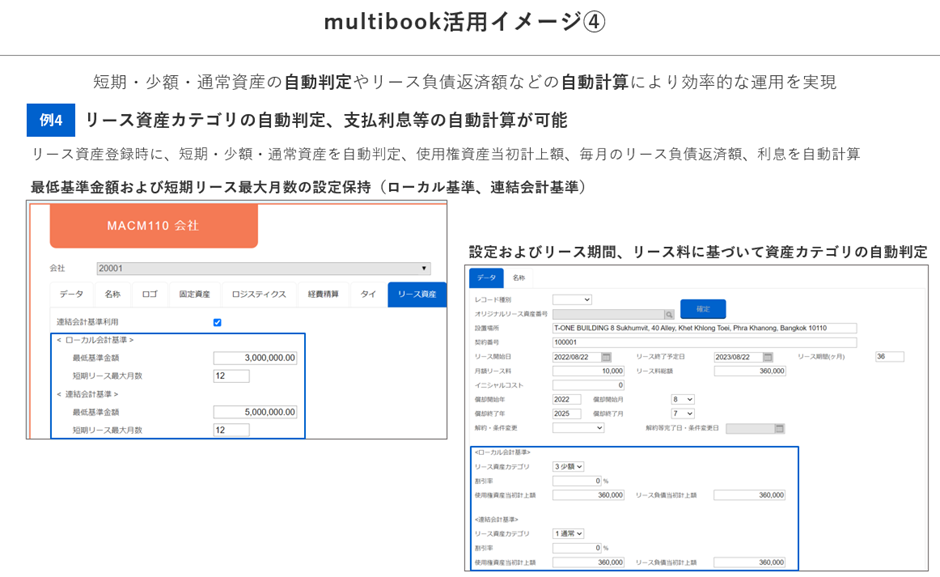Expand the 解約・条件変更 dropdown
The height and width of the screenshot is (577, 940).
pyautogui.click(x=578, y=428)
